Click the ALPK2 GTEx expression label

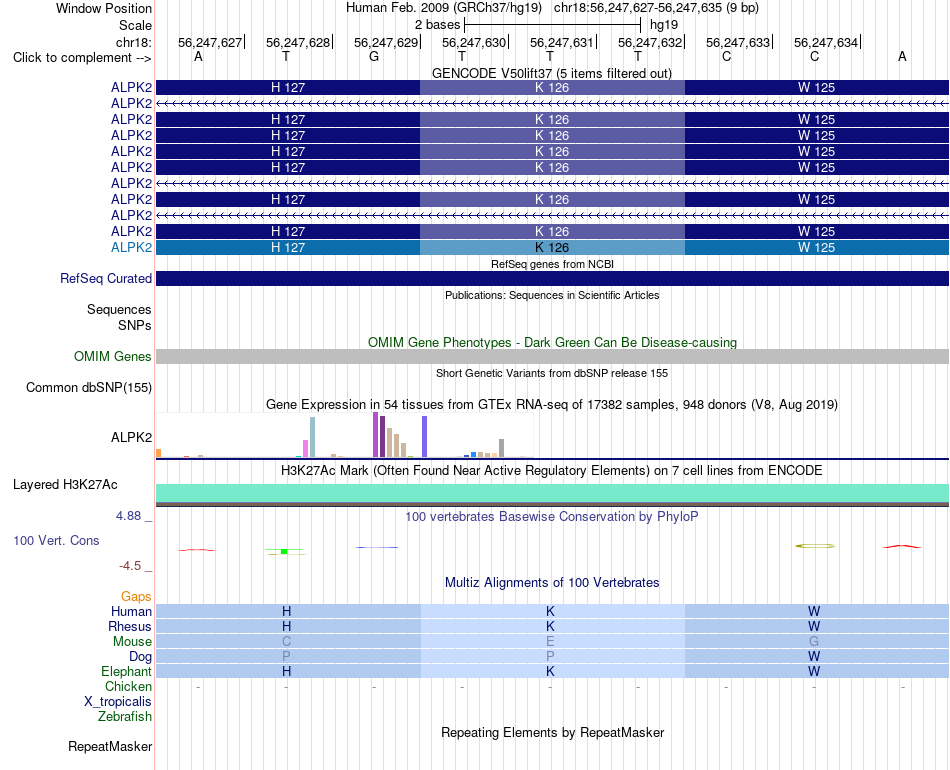(x=131, y=437)
